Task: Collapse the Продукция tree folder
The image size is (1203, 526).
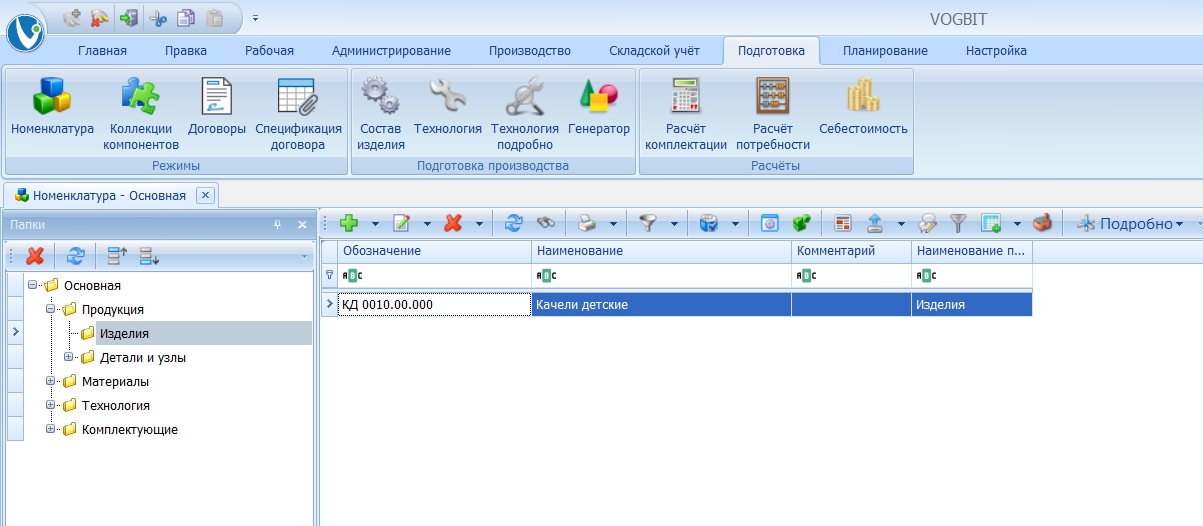Action: click(x=51, y=310)
